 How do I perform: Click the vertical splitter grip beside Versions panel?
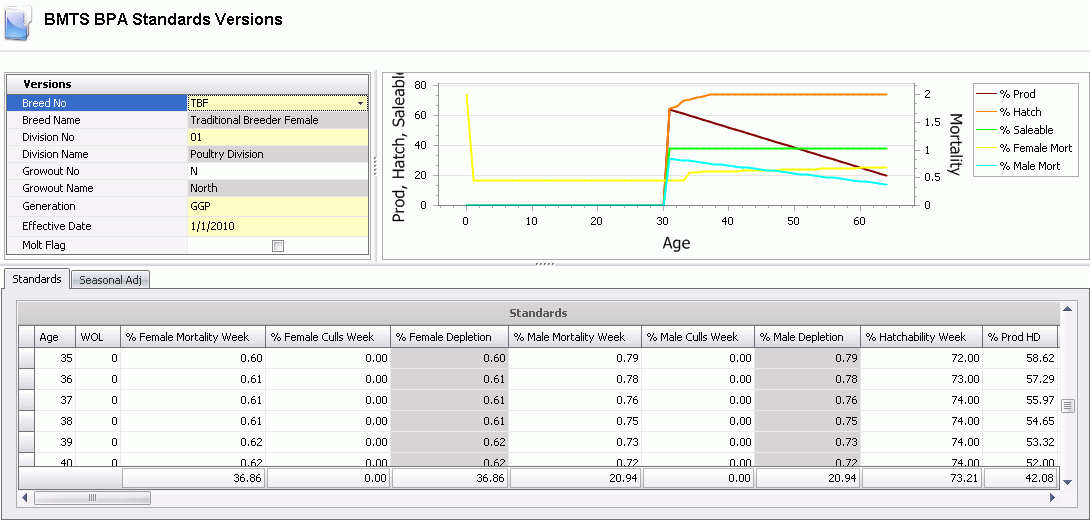(x=375, y=170)
